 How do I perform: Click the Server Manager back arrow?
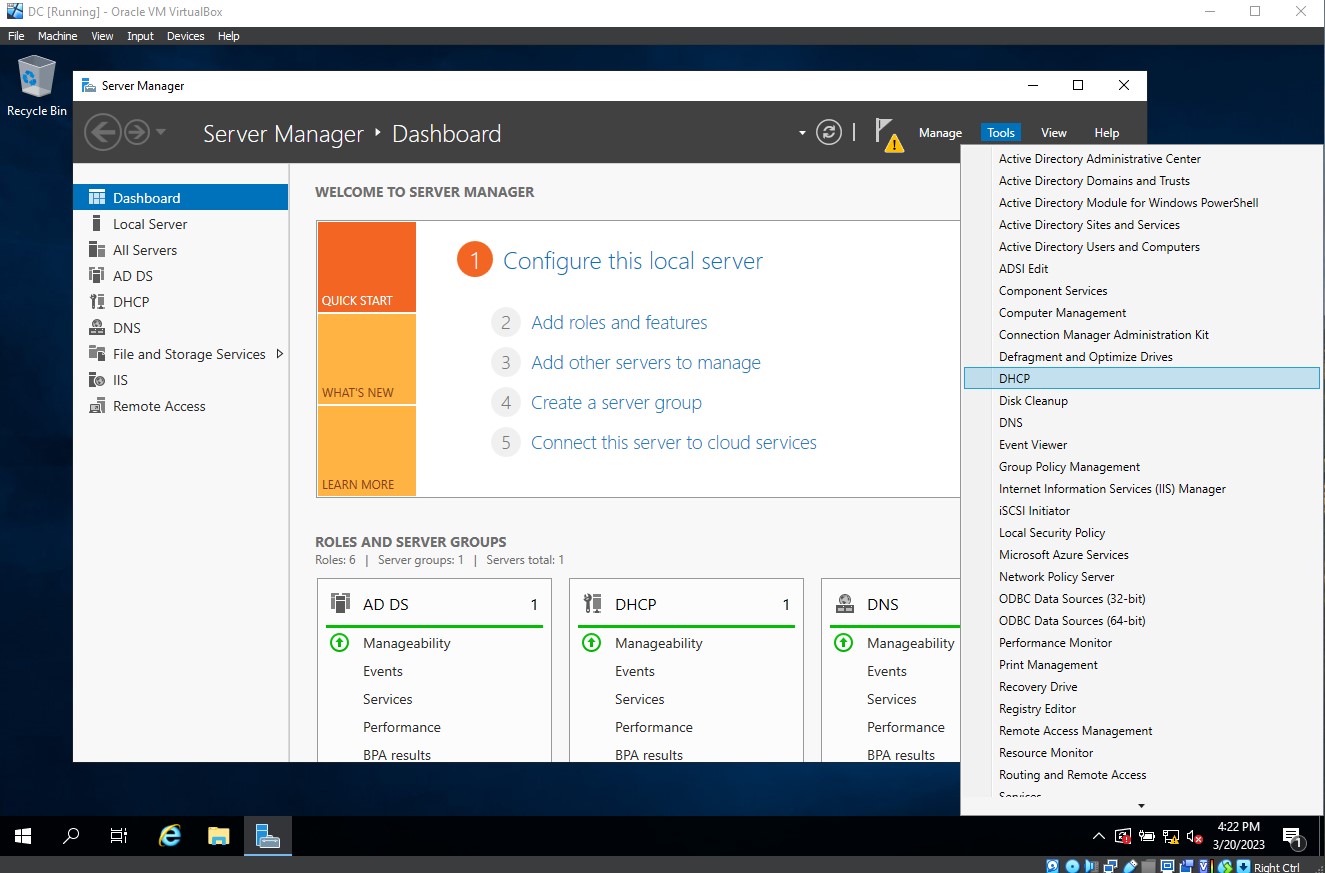pos(102,133)
